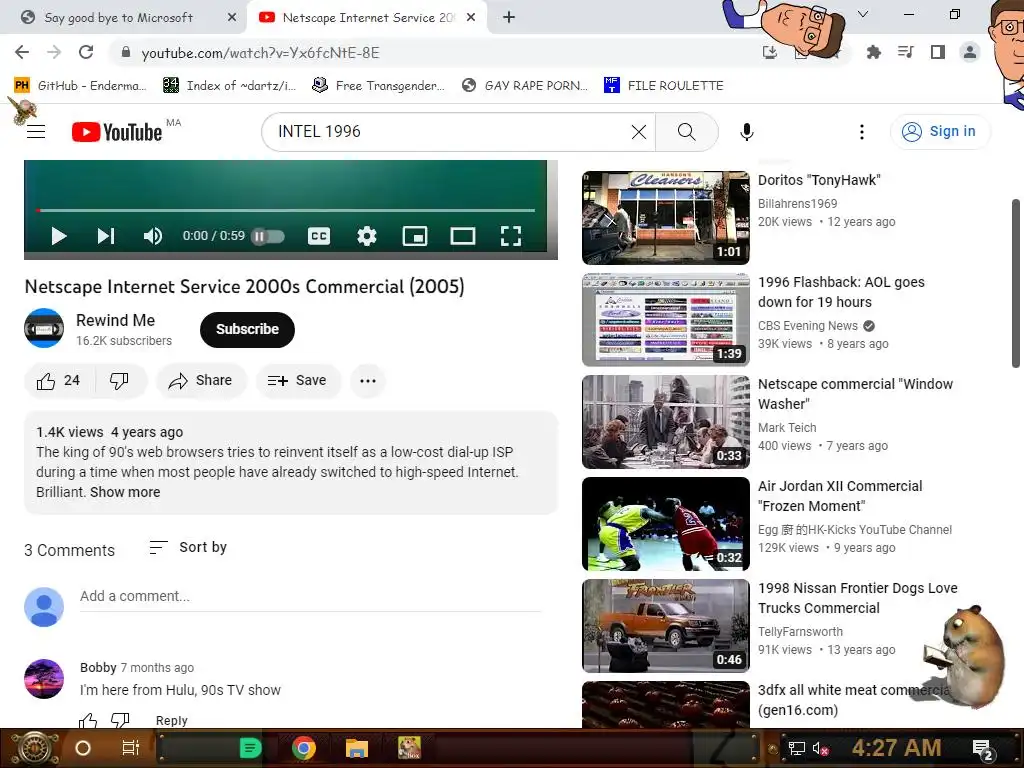Open comments Sort by menu
Viewport: 1024px width, 768px height.
coord(188,547)
